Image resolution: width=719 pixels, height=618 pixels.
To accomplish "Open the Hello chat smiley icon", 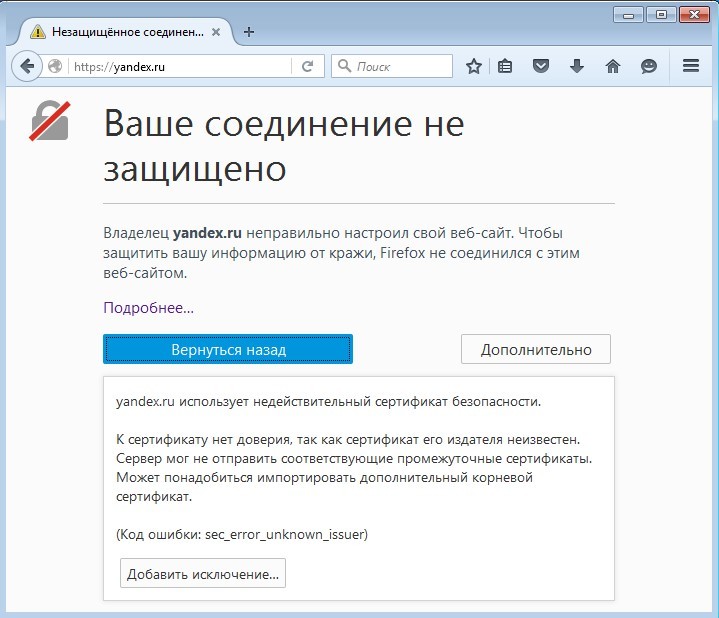I will [648, 66].
